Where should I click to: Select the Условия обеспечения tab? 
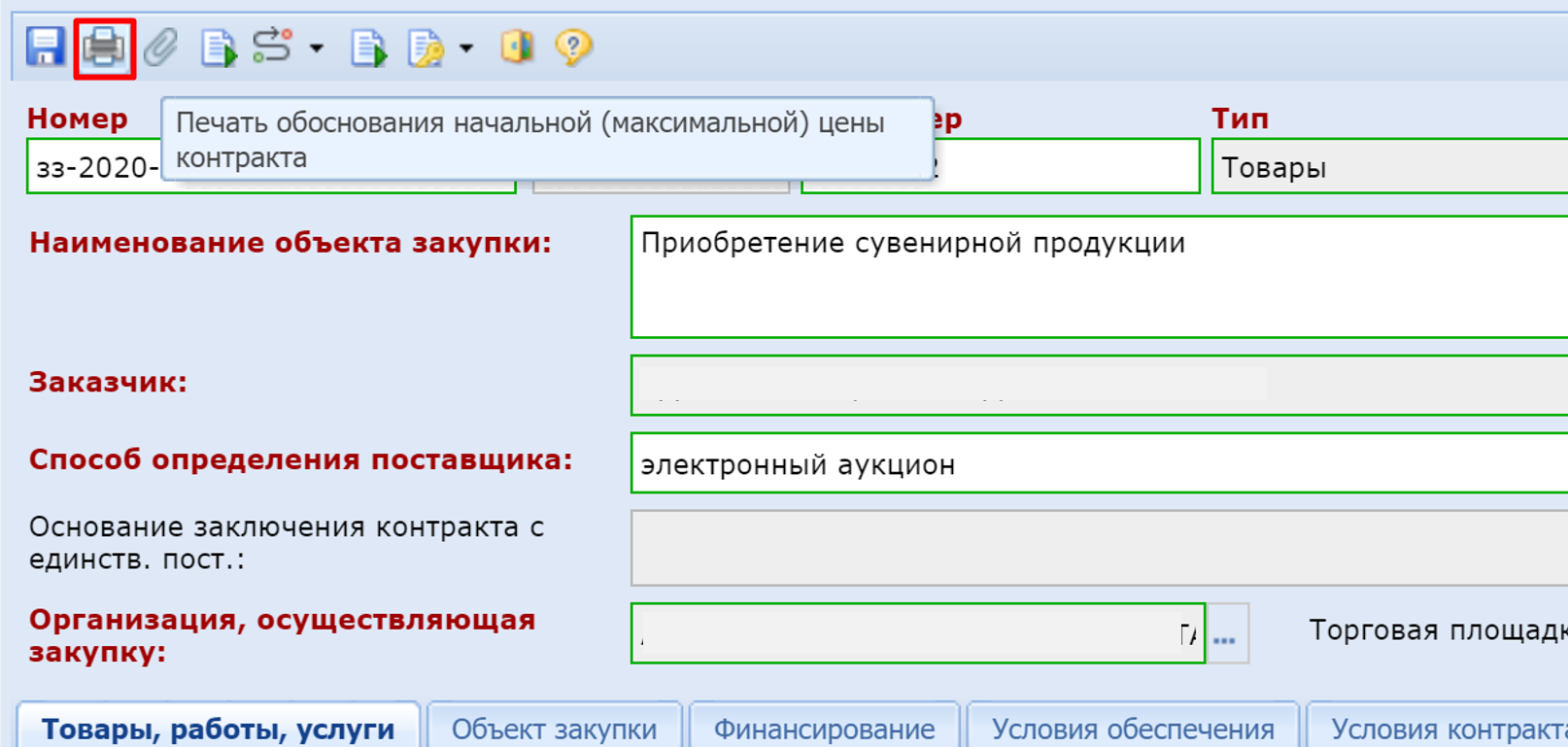1133,729
